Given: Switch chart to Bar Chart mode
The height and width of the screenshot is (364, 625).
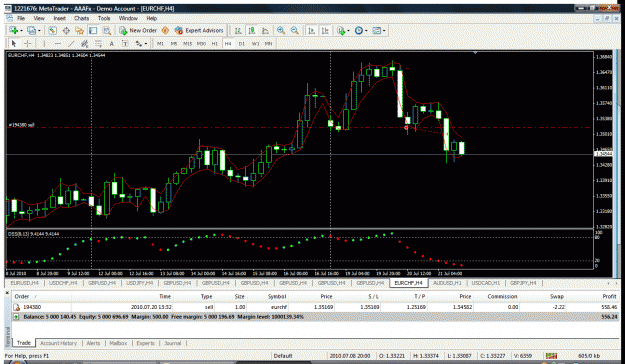Looking at the screenshot, I should (x=238, y=30).
